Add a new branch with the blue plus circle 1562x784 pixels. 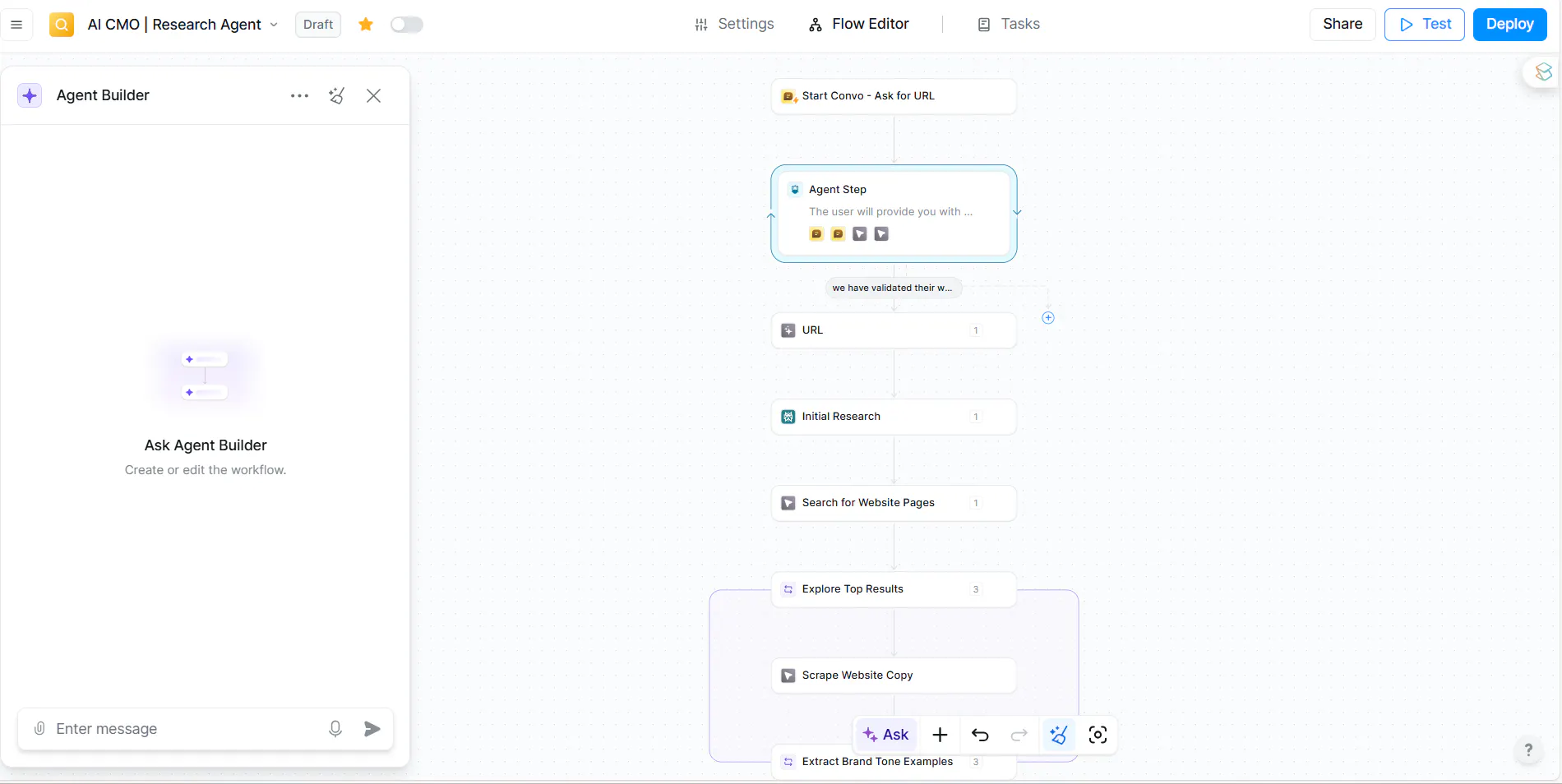click(x=1048, y=318)
